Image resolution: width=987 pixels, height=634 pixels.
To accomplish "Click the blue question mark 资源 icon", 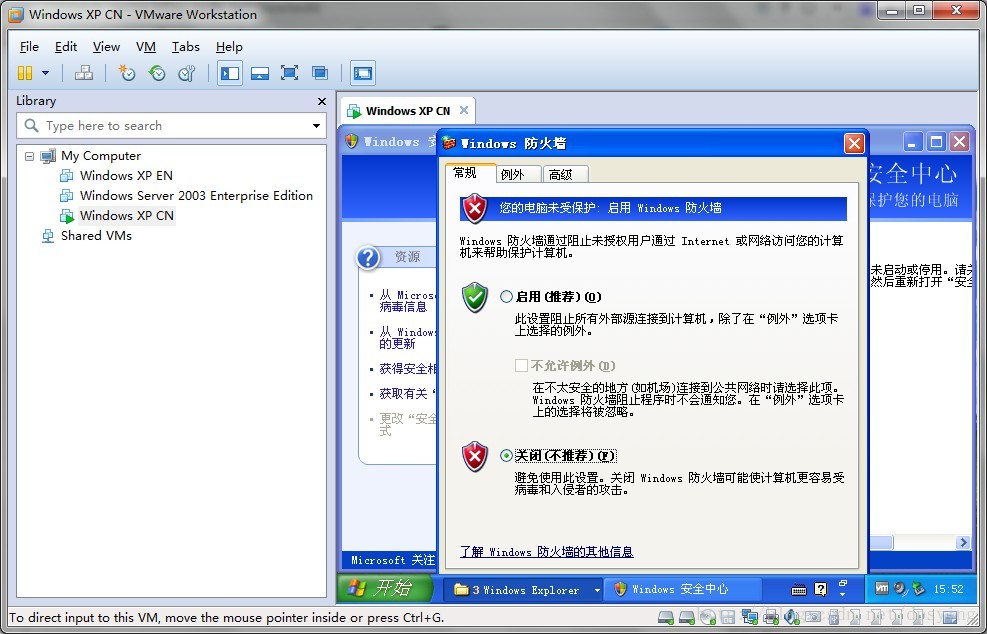I will [368, 258].
